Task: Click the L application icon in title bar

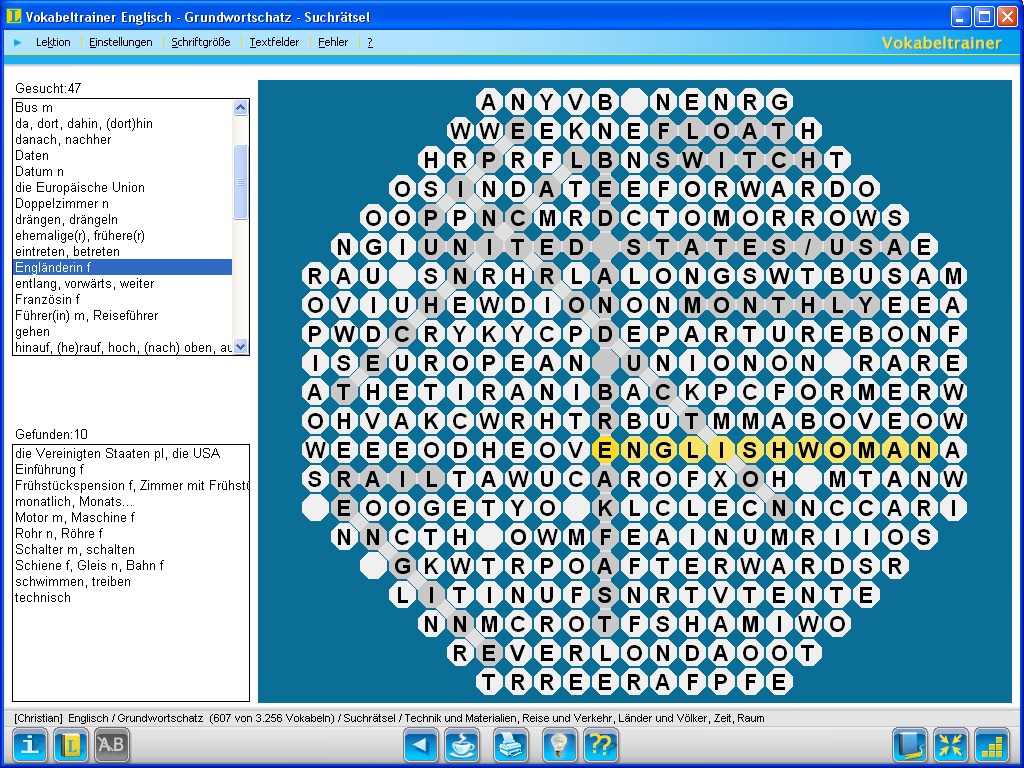Action: (13, 16)
